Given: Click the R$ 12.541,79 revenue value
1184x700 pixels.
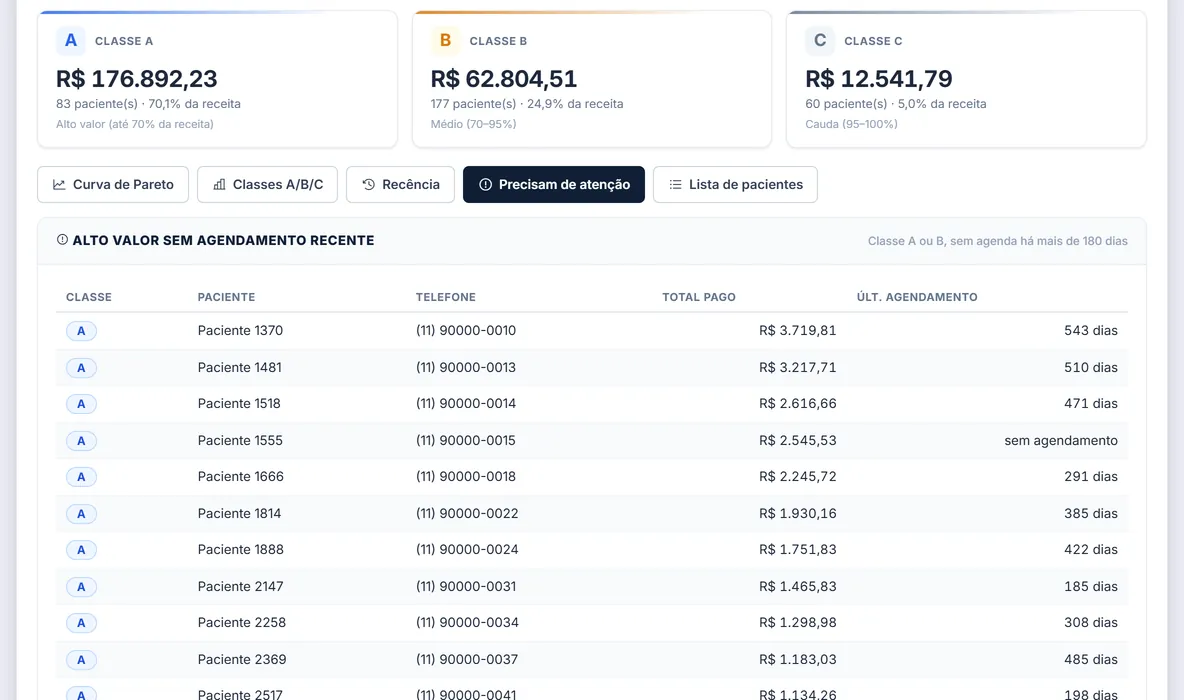Looking at the screenshot, I should [x=879, y=79].
